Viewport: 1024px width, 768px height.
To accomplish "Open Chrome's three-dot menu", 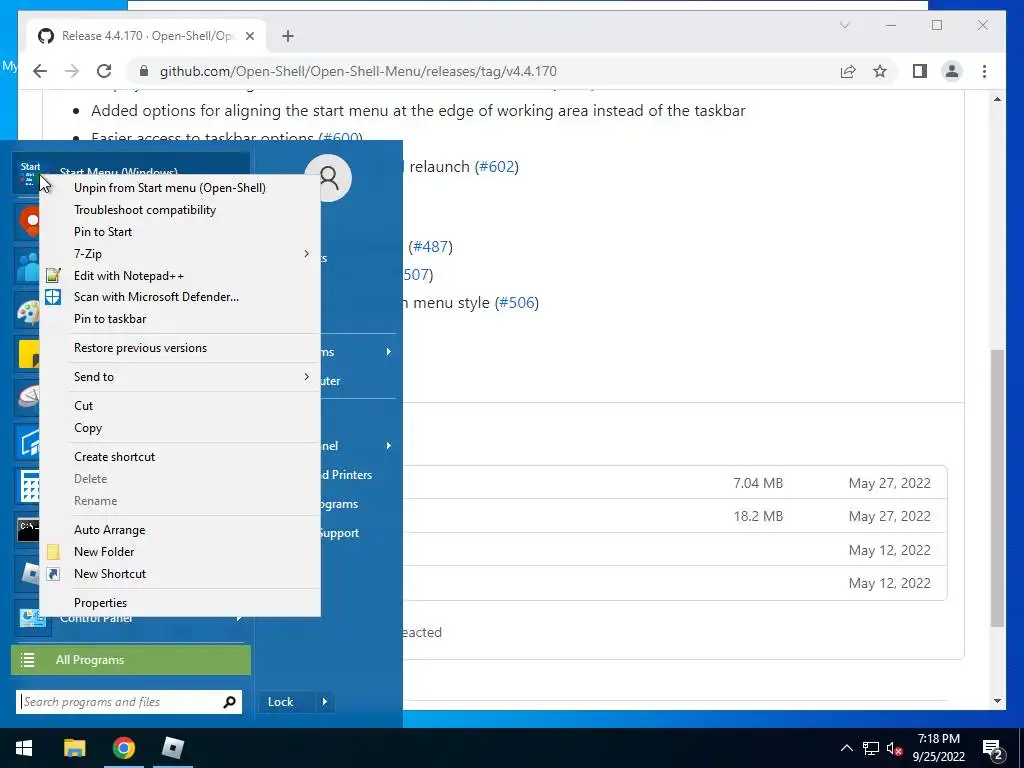I will click(x=984, y=71).
